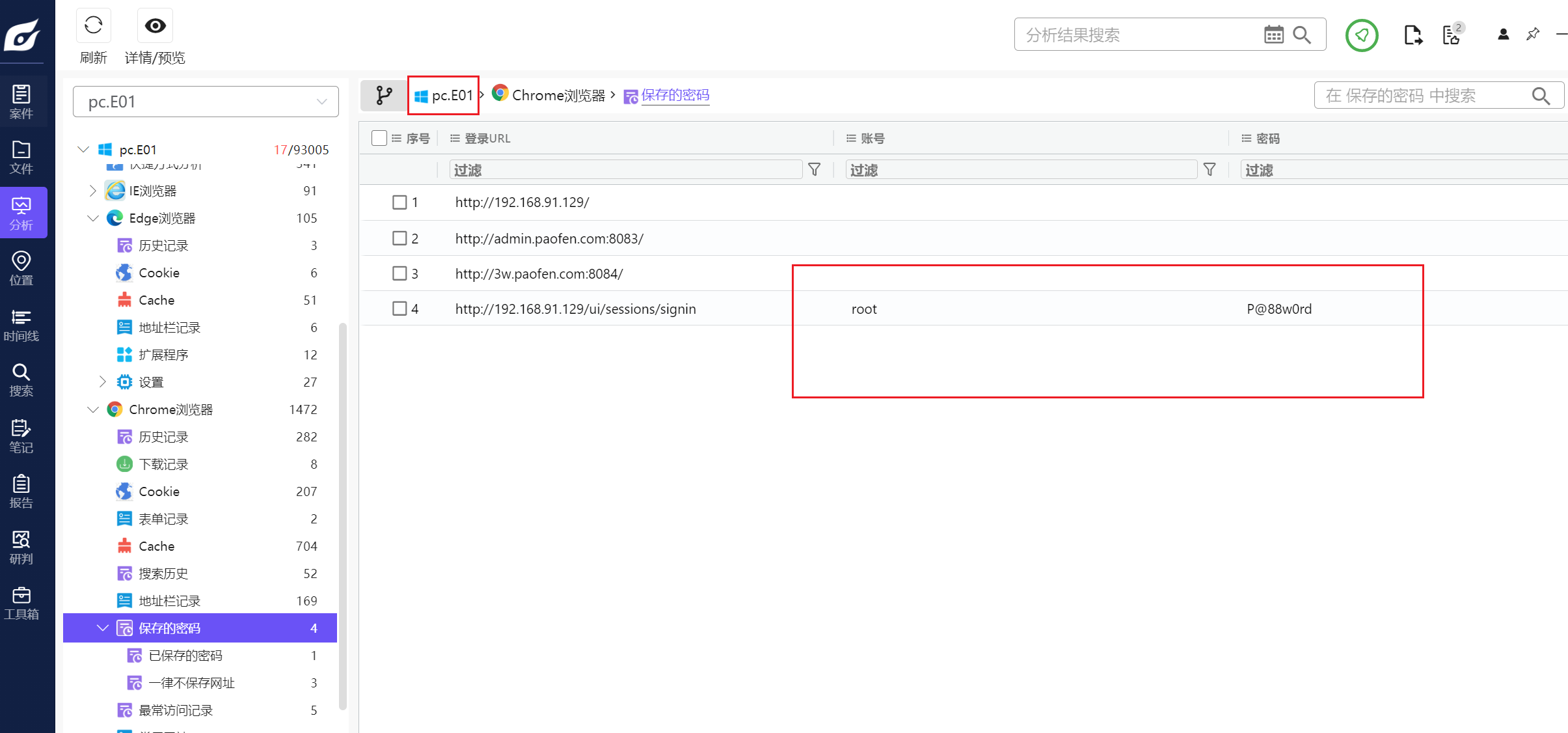Click the URL column filter funnel icon
This screenshot has width=1568, height=733.
click(x=814, y=170)
